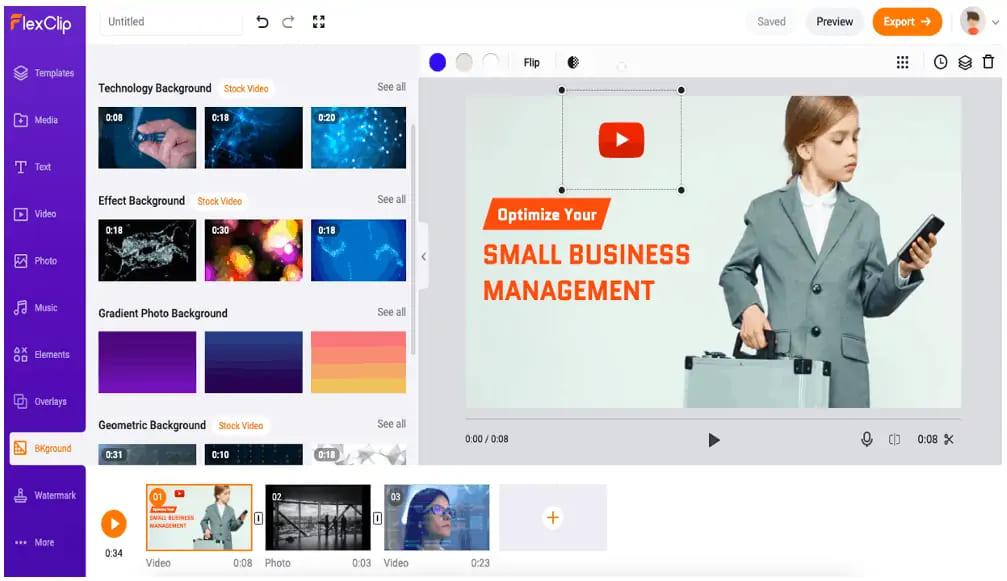Select the 'Optimize Your' text label
The width and height of the screenshot is (1007, 581).
tap(547, 214)
